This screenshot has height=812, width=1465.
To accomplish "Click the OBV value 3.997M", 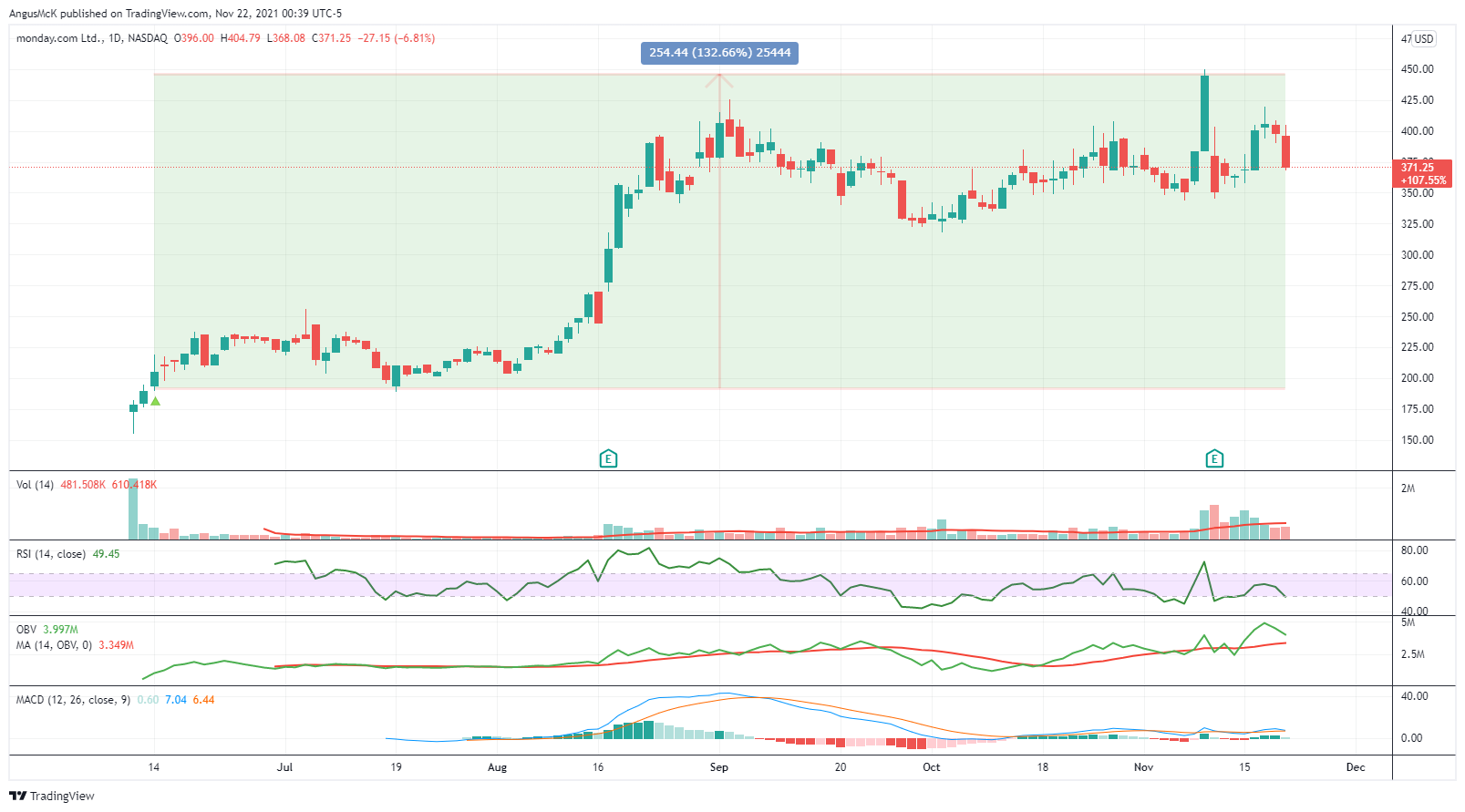I will pos(60,630).
